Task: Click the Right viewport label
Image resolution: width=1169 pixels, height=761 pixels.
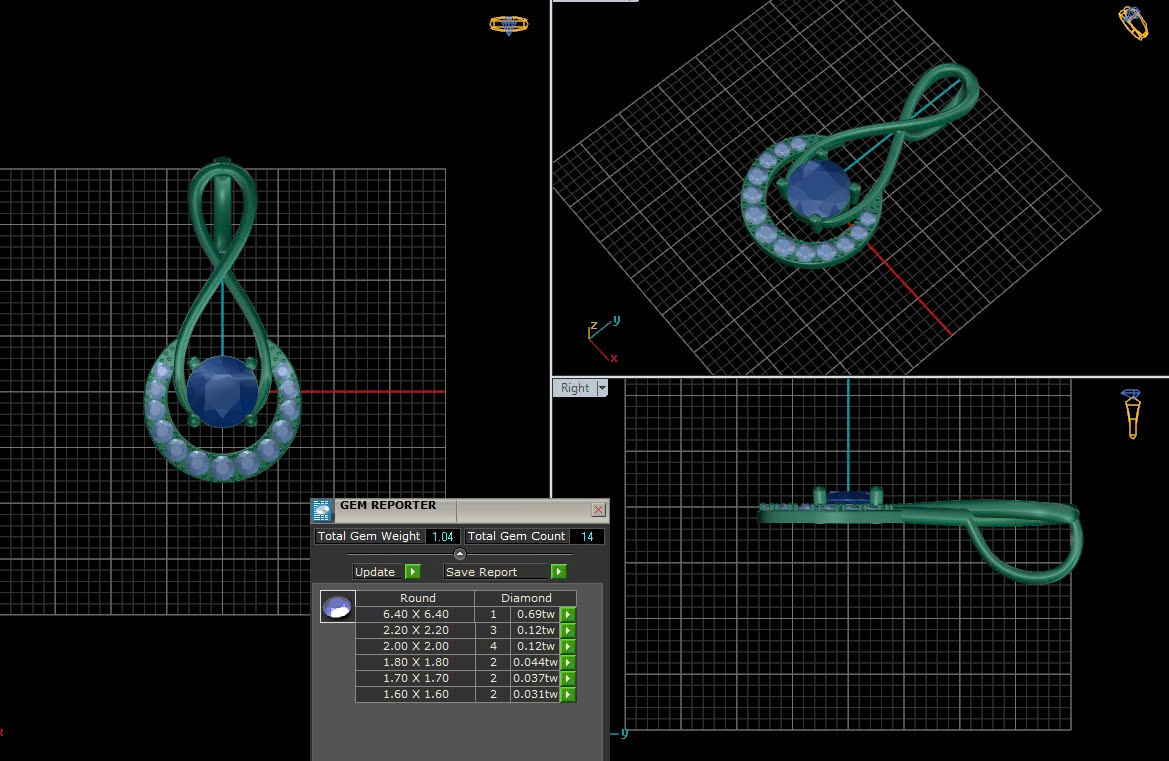Action: (x=575, y=388)
